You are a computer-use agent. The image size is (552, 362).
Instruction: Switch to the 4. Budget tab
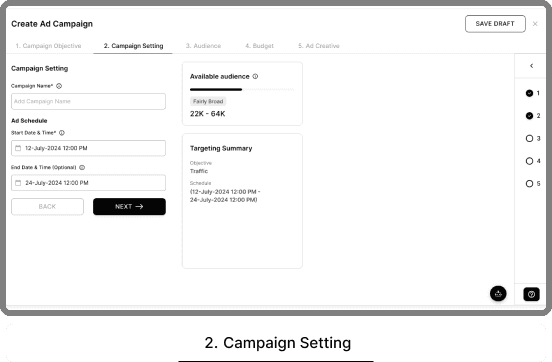(259, 46)
